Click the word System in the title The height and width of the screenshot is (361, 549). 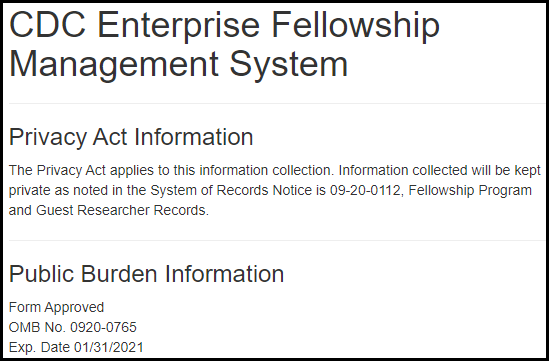coord(289,64)
